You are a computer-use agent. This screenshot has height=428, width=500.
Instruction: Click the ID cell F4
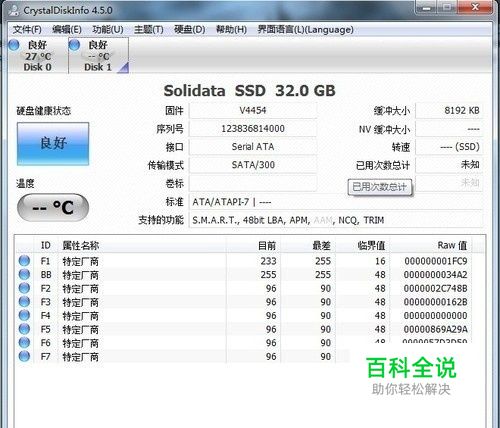point(46,316)
